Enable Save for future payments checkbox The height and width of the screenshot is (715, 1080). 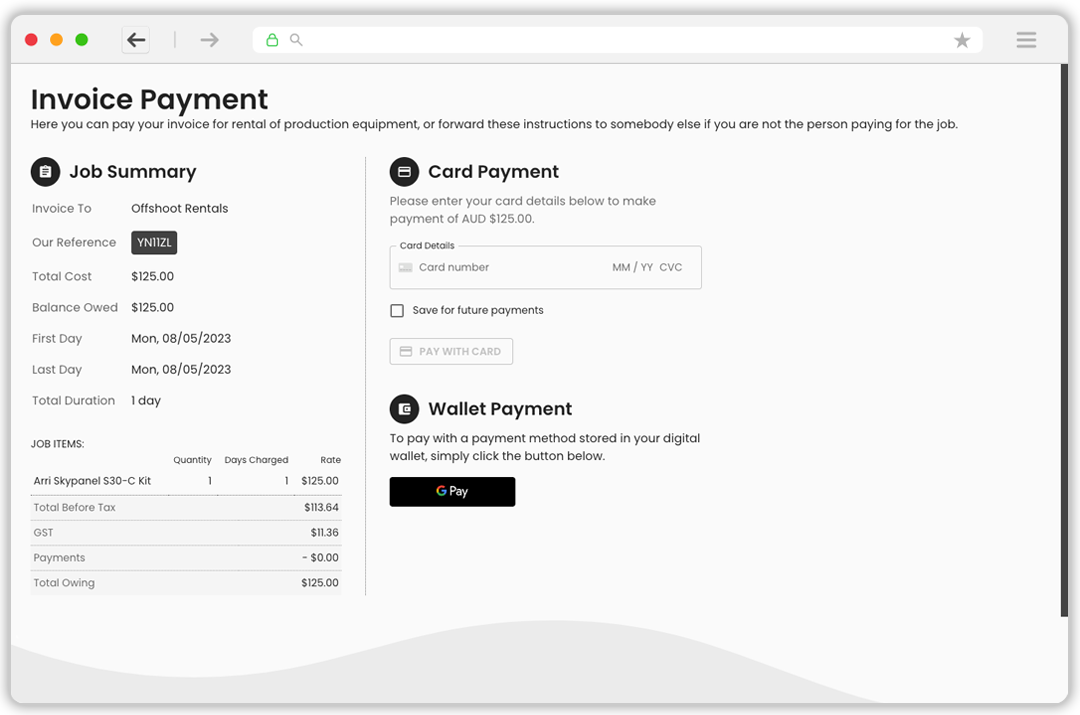click(x=397, y=311)
